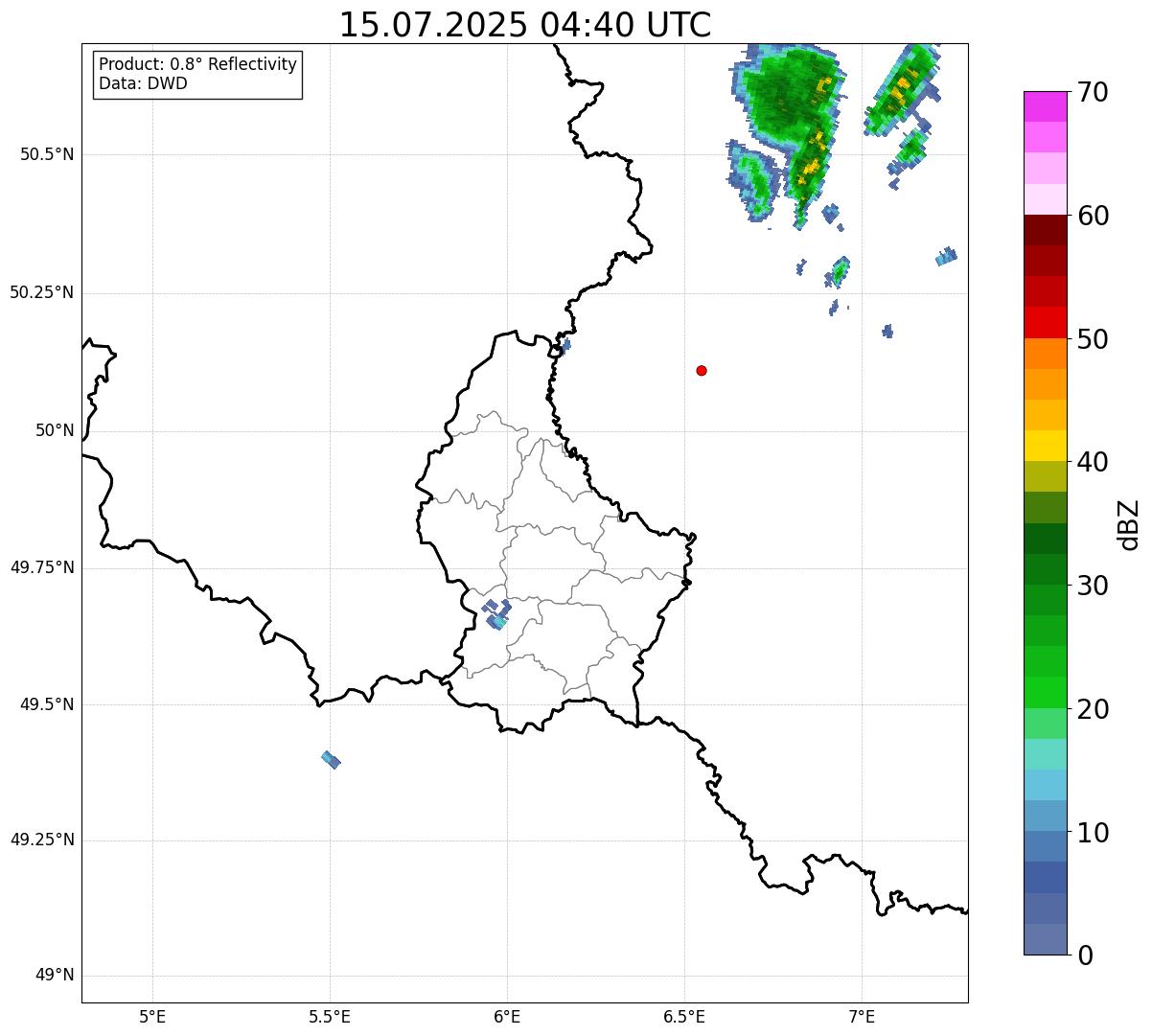Click the 50.25°N latitude label
Screen dimensions: 1152x1036
pyautogui.click(x=42, y=292)
